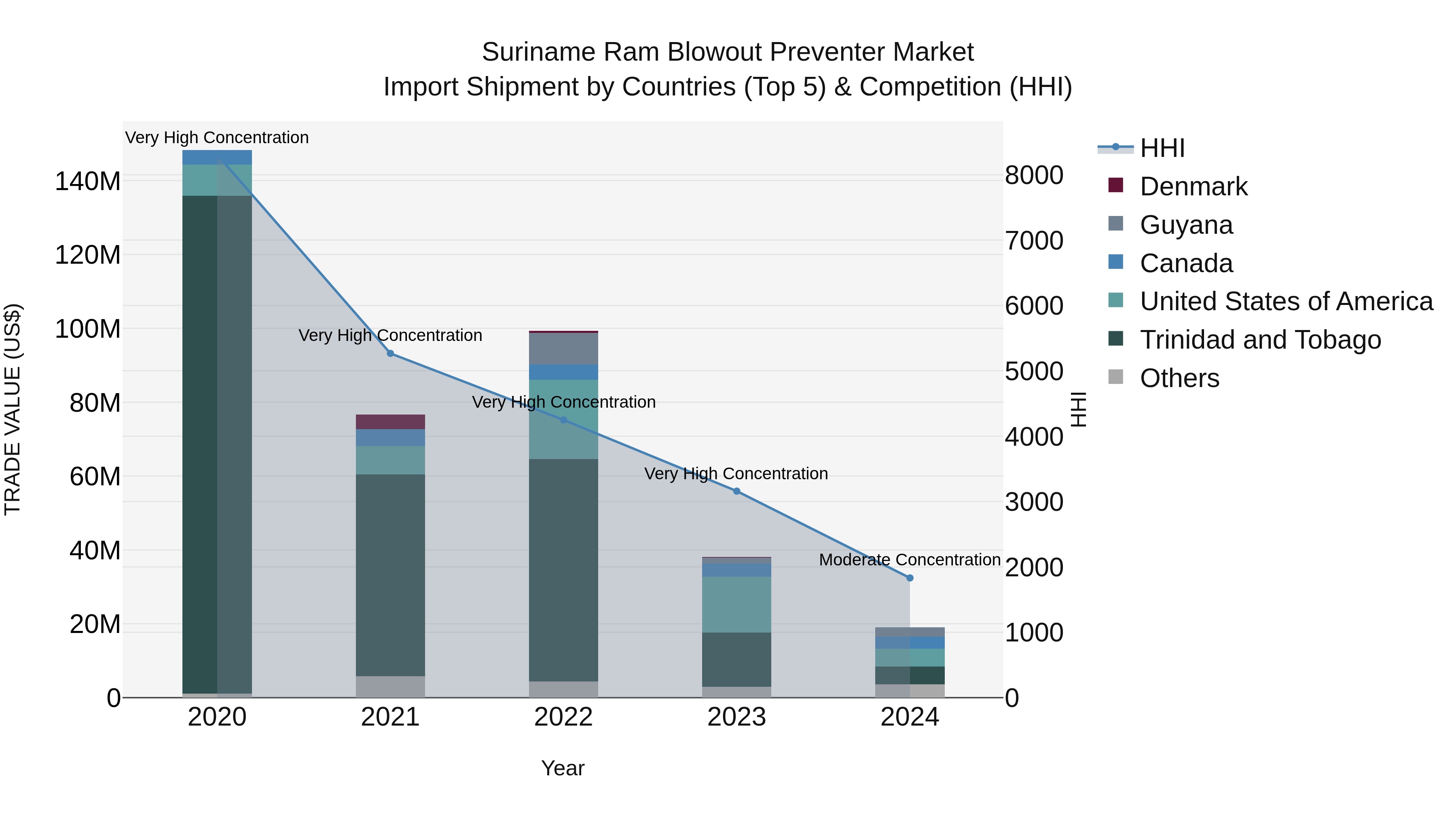The width and height of the screenshot is (1456, 819).
Task: Click the 5000 tick on HHI axis
Action: click(1034, 371)
